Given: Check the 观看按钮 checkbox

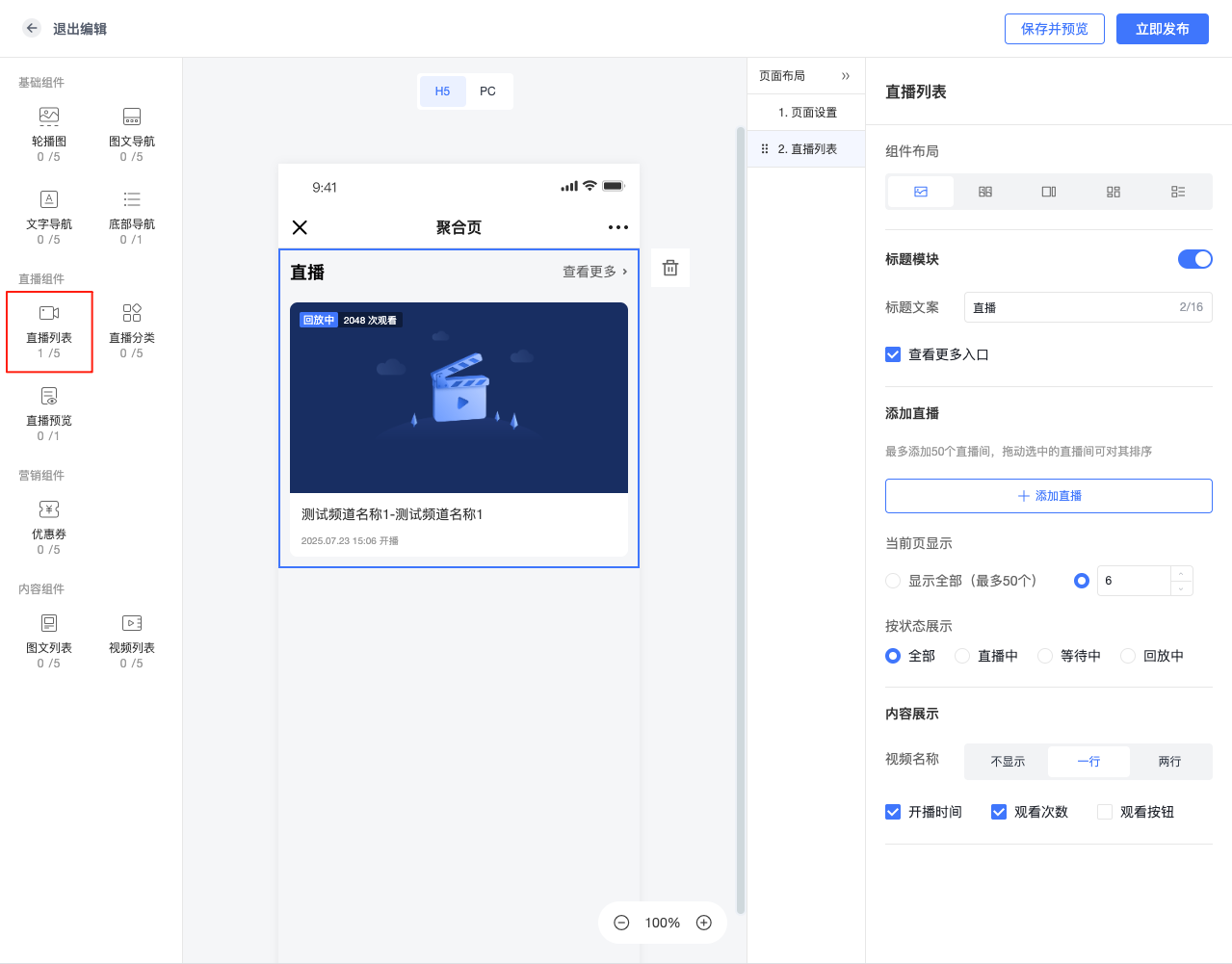Looking at the screenshot, I should 1105,812.
